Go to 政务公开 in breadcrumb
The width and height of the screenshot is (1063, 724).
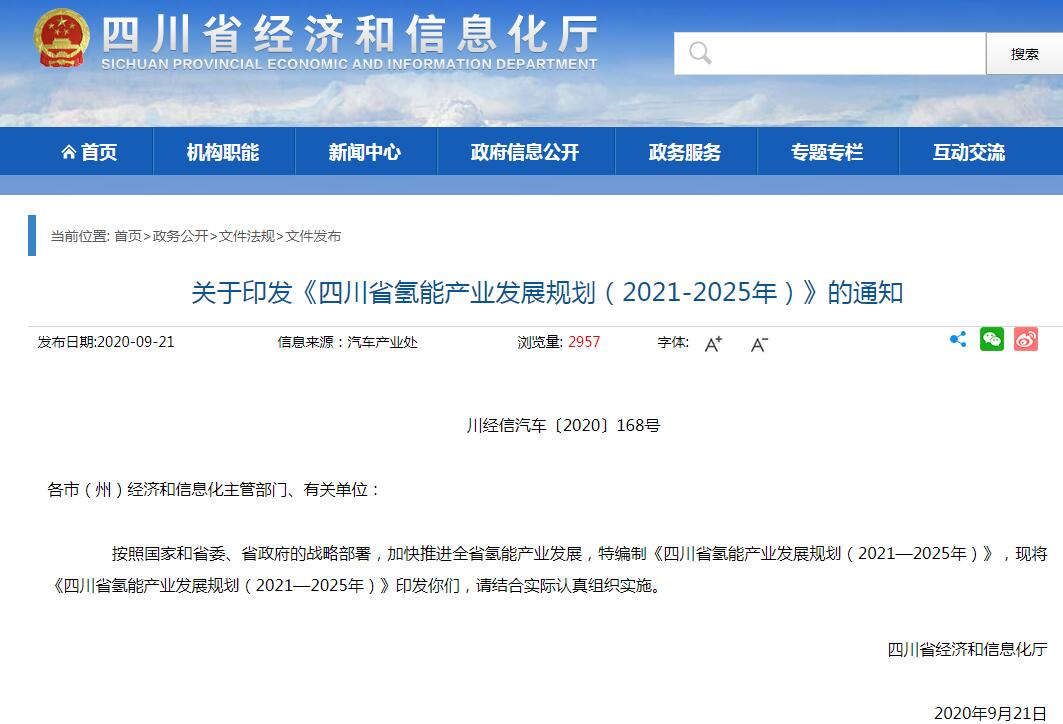(x=180, y=236)
